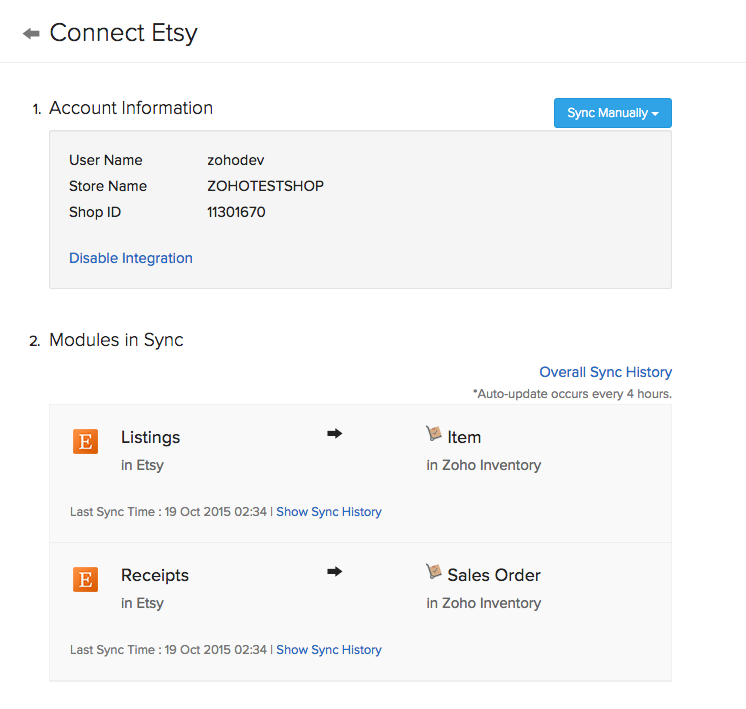Click the user name zohodev
The width and height of the screenshot is (746, 709).
236,160
